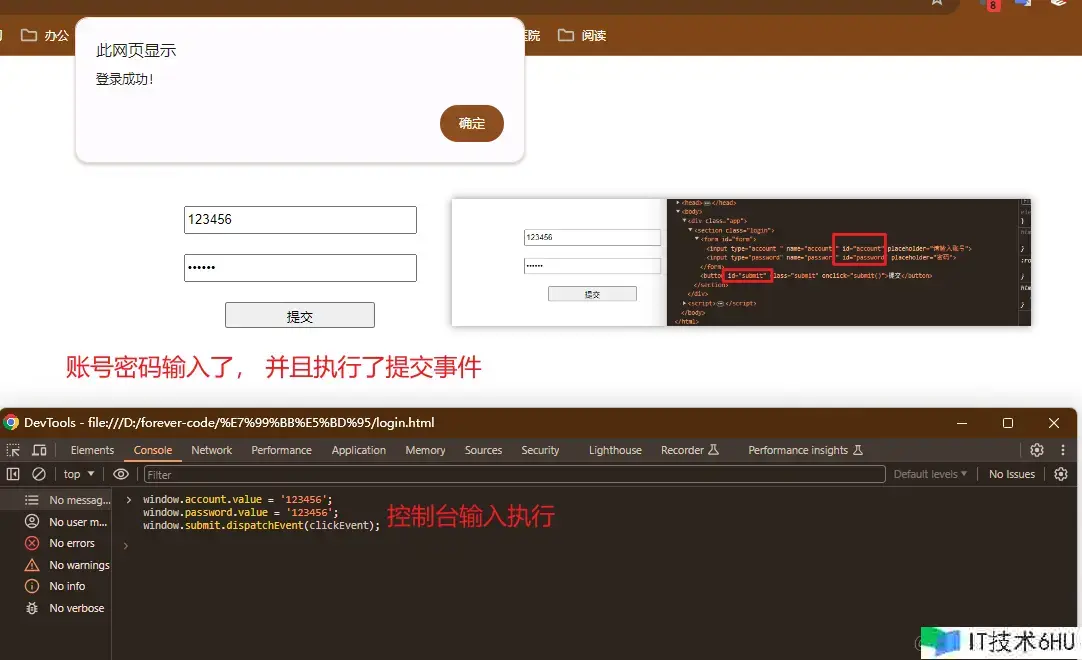Open the top JavaScript context dropdown

coord(79,474)
